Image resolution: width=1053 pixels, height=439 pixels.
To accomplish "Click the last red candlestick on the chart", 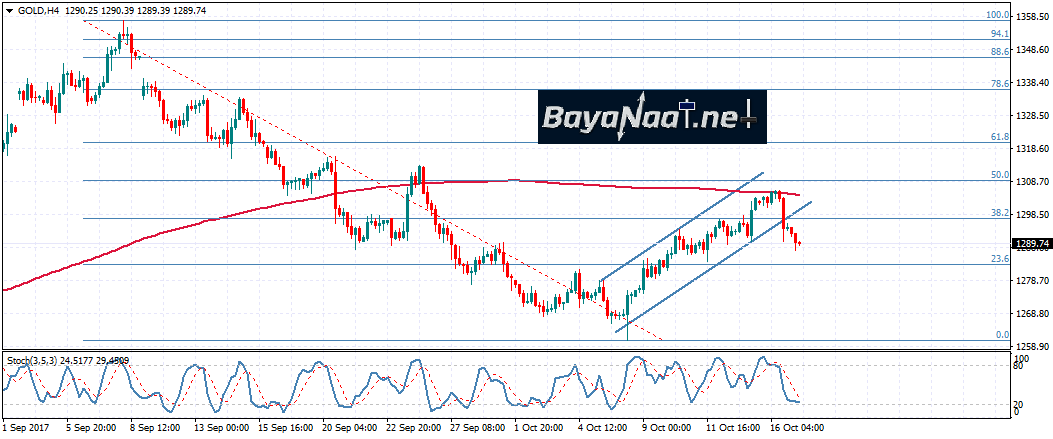I will [798, 243].
